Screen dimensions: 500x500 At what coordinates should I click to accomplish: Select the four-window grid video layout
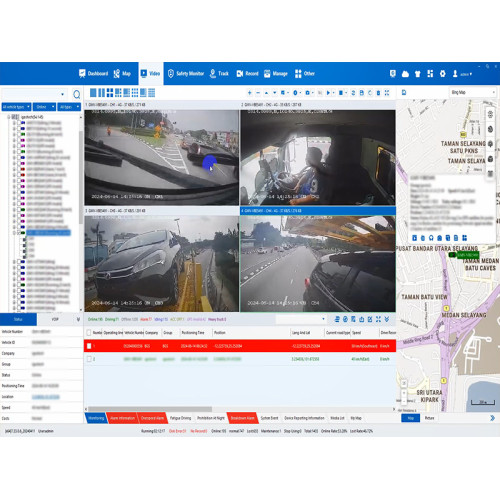coord(110,93)
